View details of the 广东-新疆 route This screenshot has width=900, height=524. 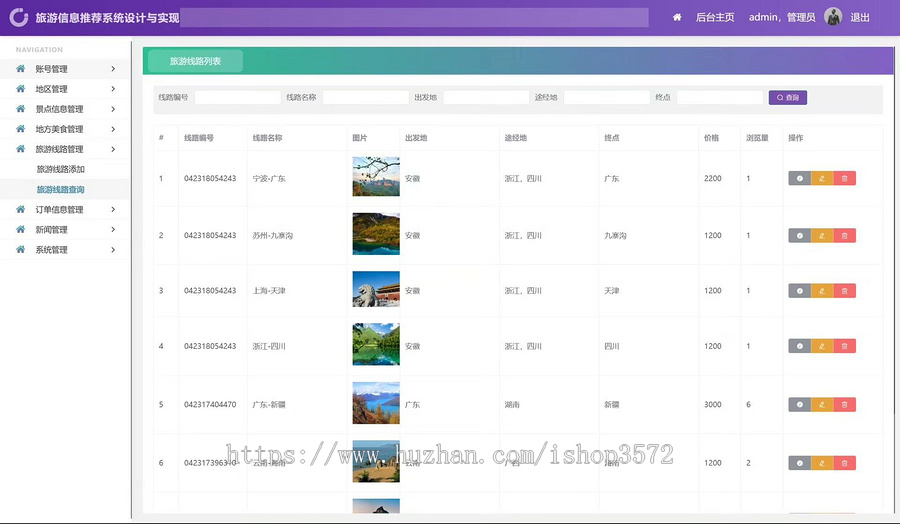(800, 405)
